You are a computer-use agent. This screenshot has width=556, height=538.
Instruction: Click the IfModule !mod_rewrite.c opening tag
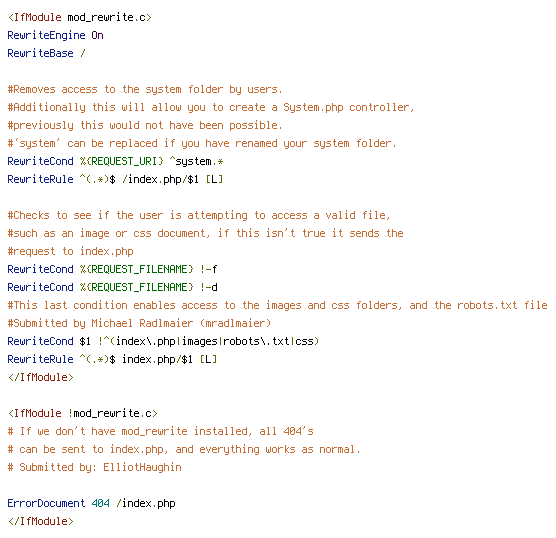(x=83, y=414)
